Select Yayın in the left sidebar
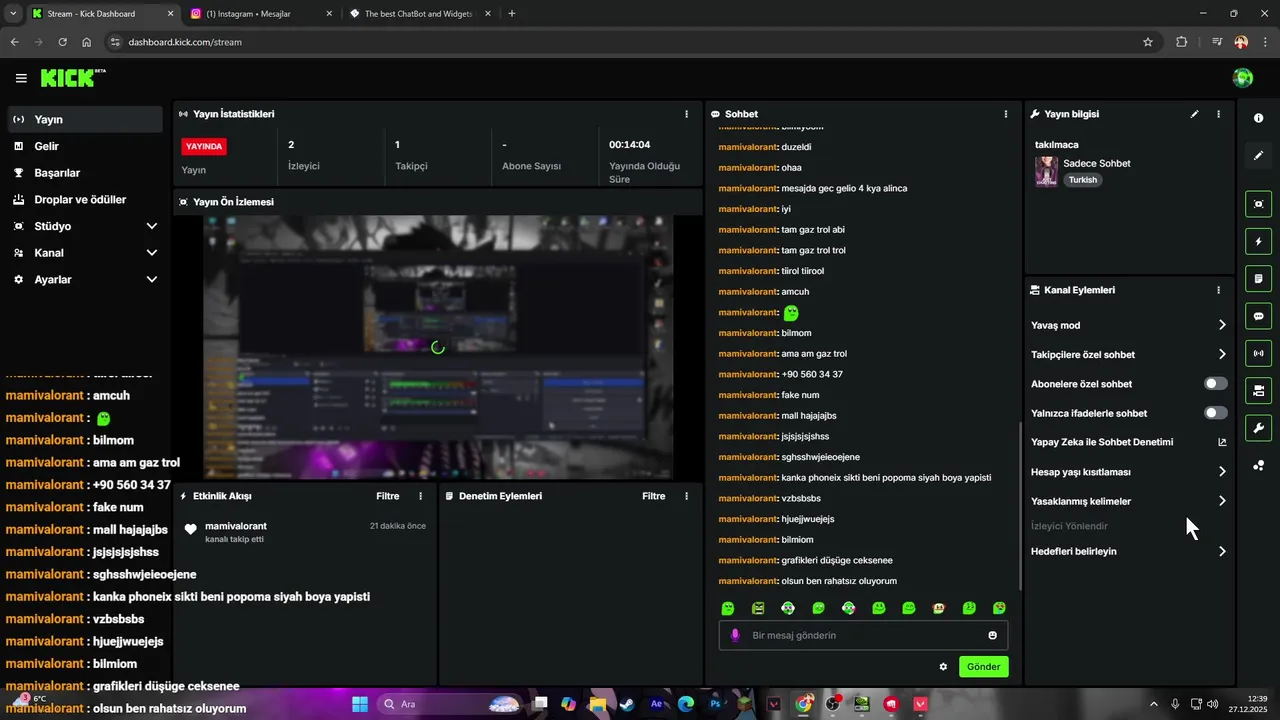 pos(84,119)
